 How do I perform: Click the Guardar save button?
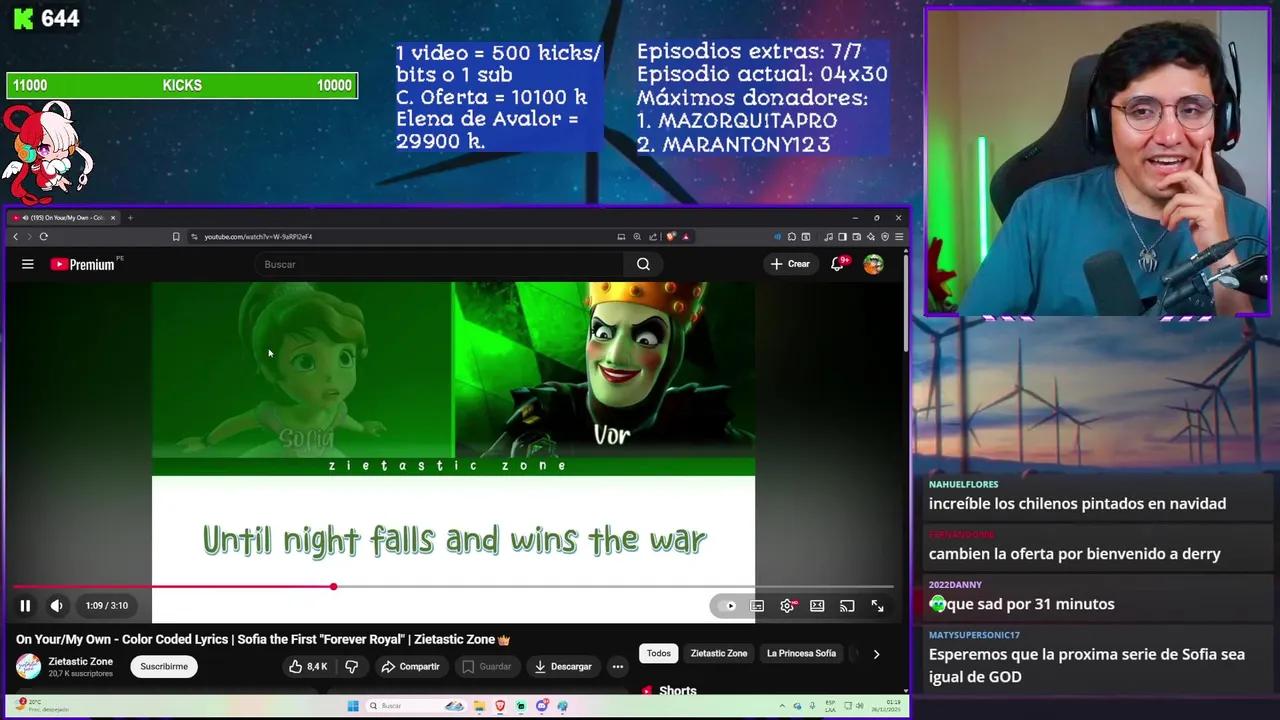486,666
